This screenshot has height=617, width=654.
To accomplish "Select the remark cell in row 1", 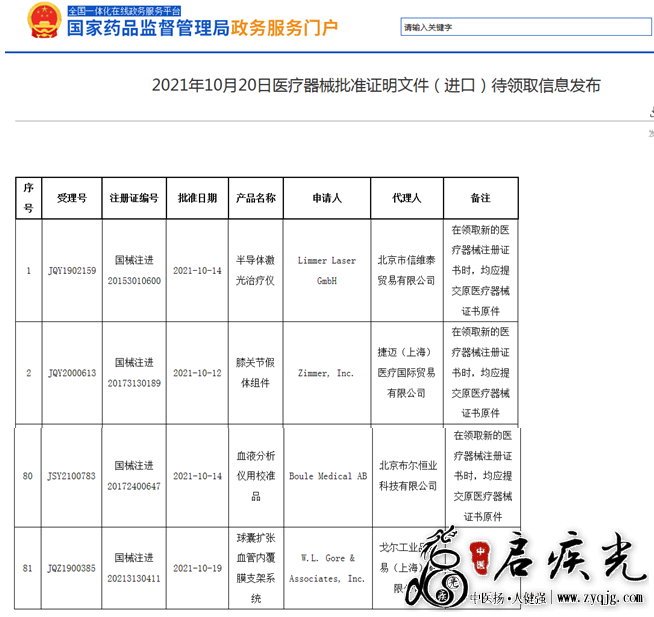I will click(480, 270).
